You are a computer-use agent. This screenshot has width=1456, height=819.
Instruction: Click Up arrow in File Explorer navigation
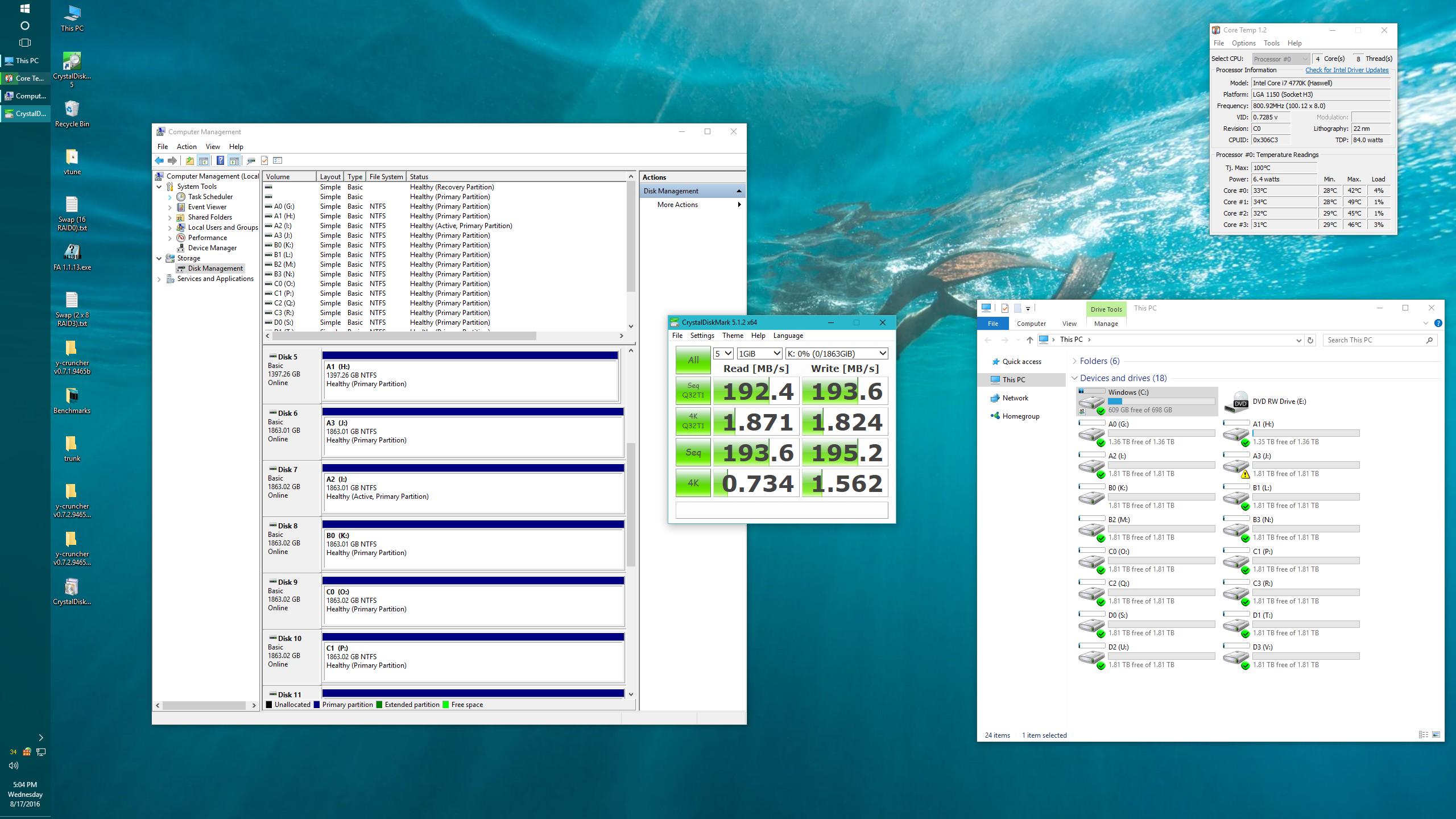point(1029,340)
